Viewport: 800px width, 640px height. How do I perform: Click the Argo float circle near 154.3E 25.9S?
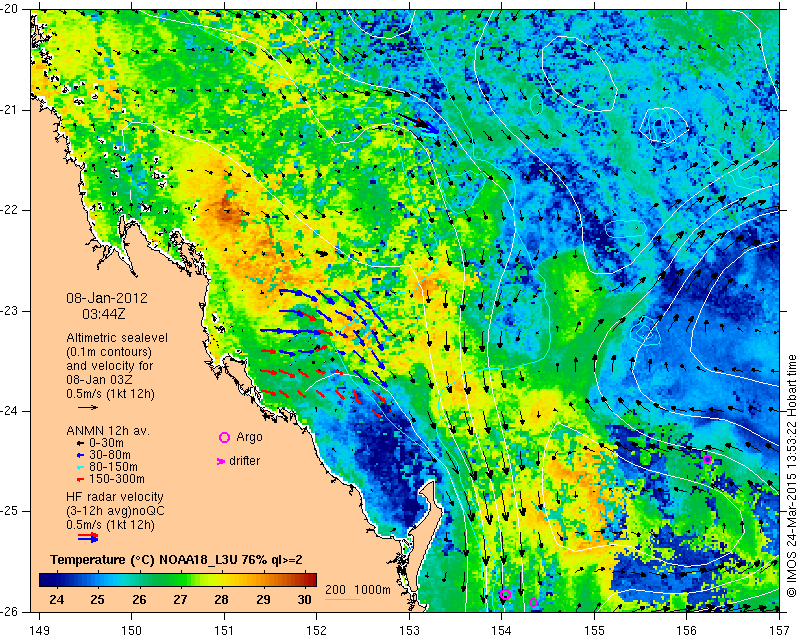[534, 602]
